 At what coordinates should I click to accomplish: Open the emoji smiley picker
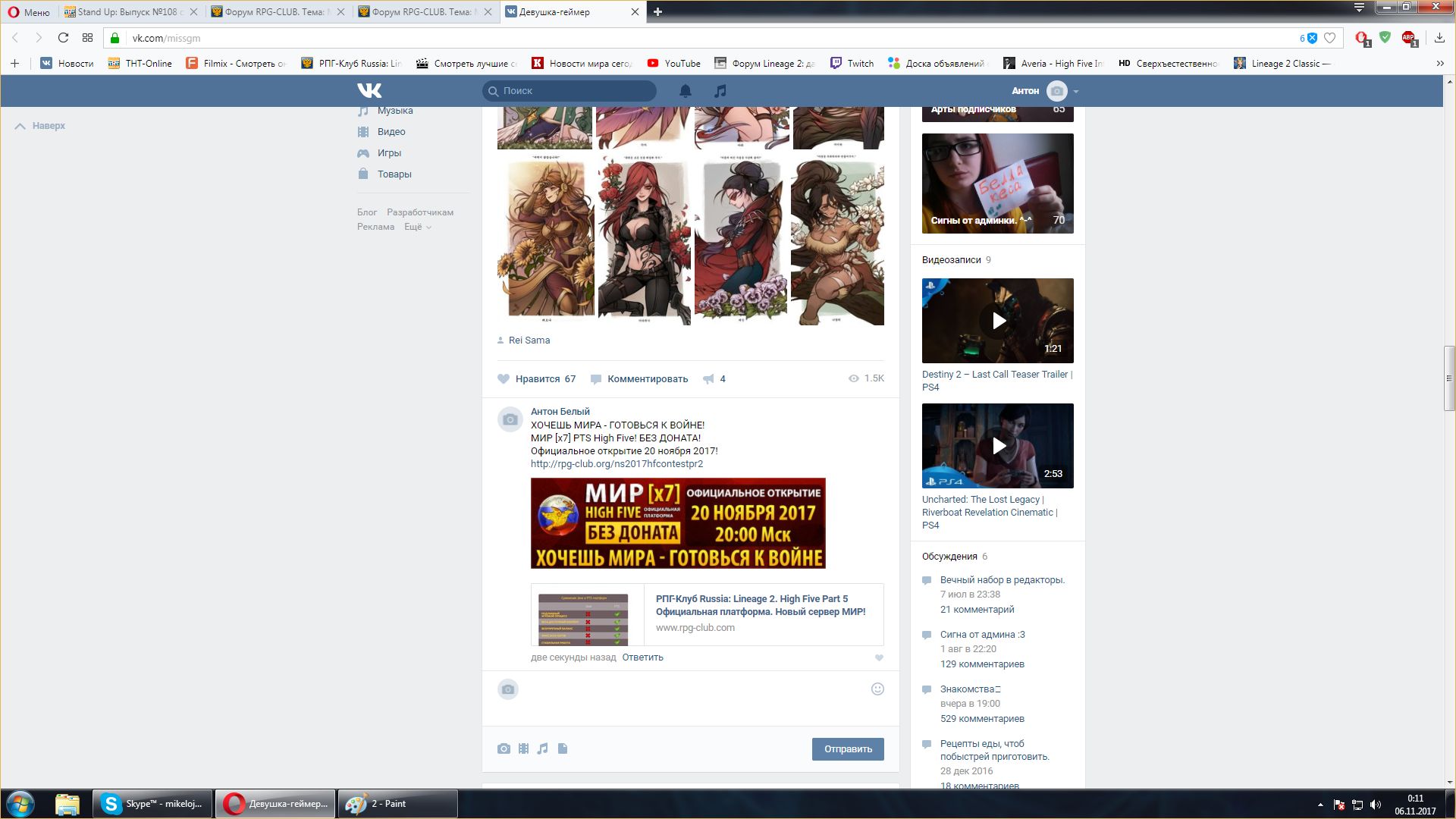click(877, 689)
